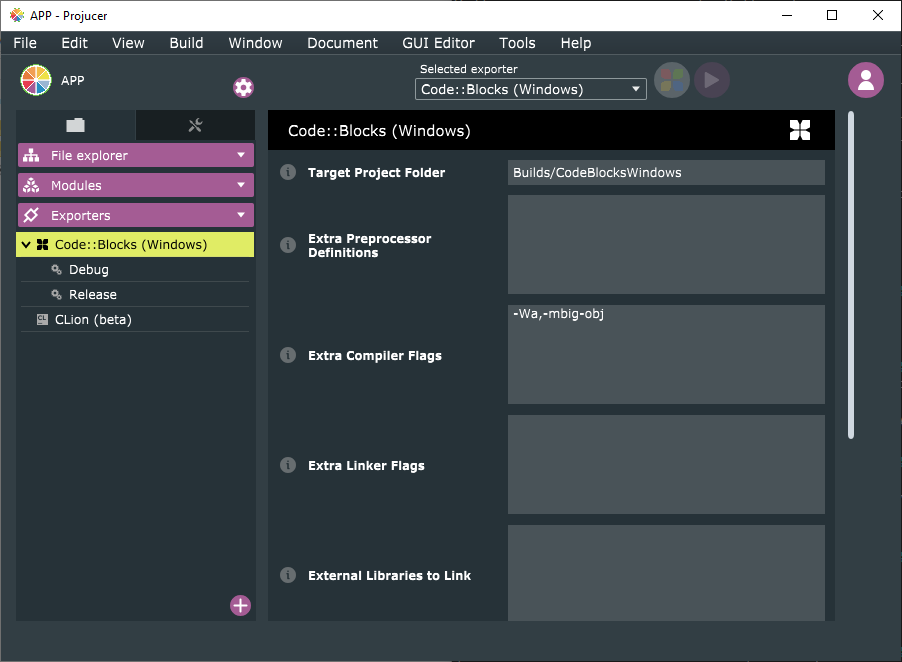Image resolution: width=902 pixels, height=662 pixels.
Task: Maximize the Projucer window
Action: [832, 16]
